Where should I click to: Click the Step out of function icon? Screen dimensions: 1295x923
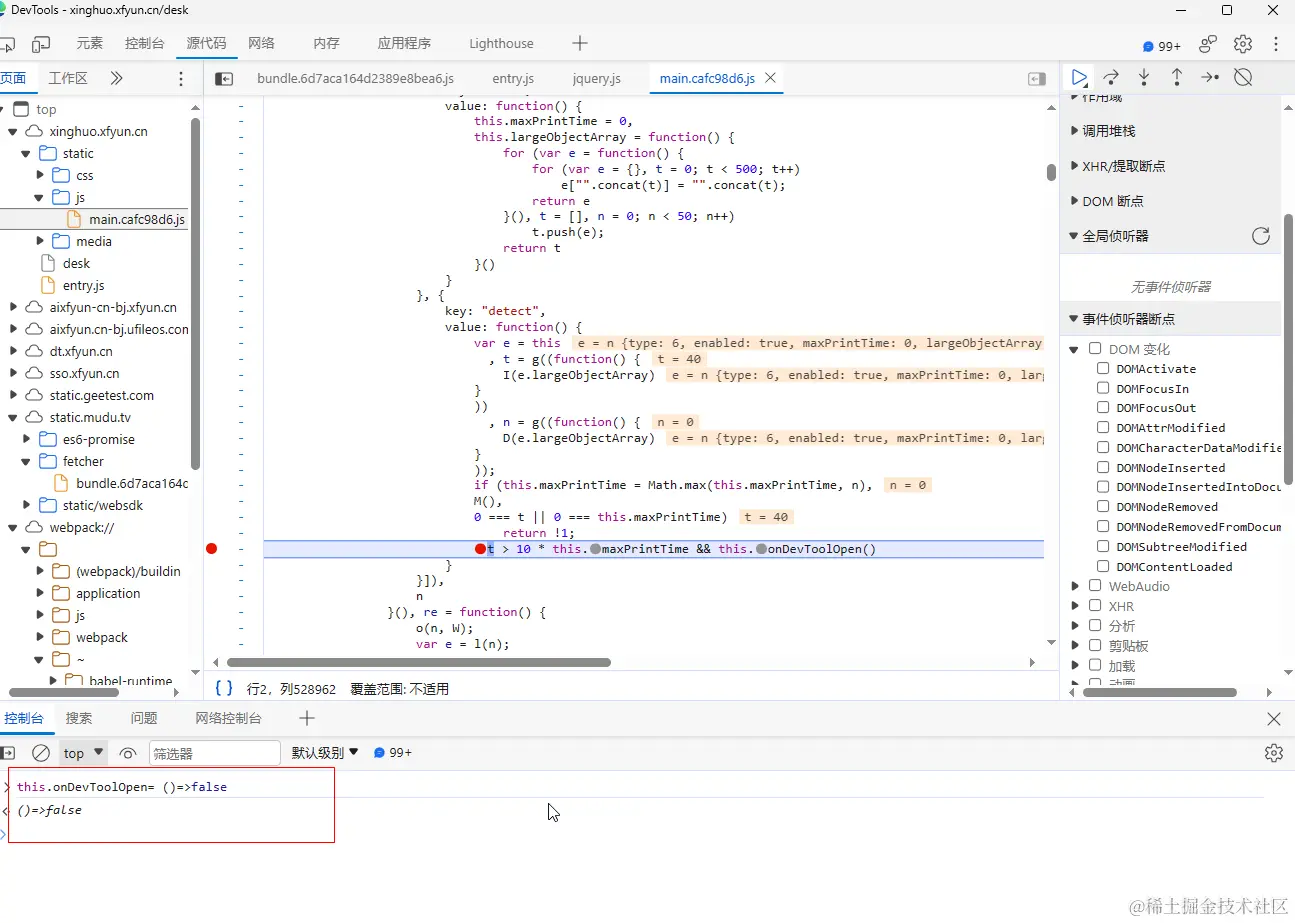1177,77
